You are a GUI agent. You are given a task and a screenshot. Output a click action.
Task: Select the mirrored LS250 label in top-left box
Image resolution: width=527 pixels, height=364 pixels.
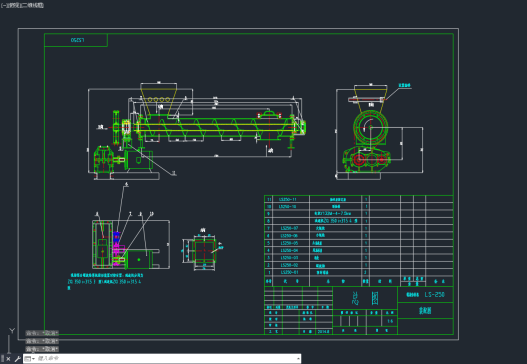tap(77, 40)
